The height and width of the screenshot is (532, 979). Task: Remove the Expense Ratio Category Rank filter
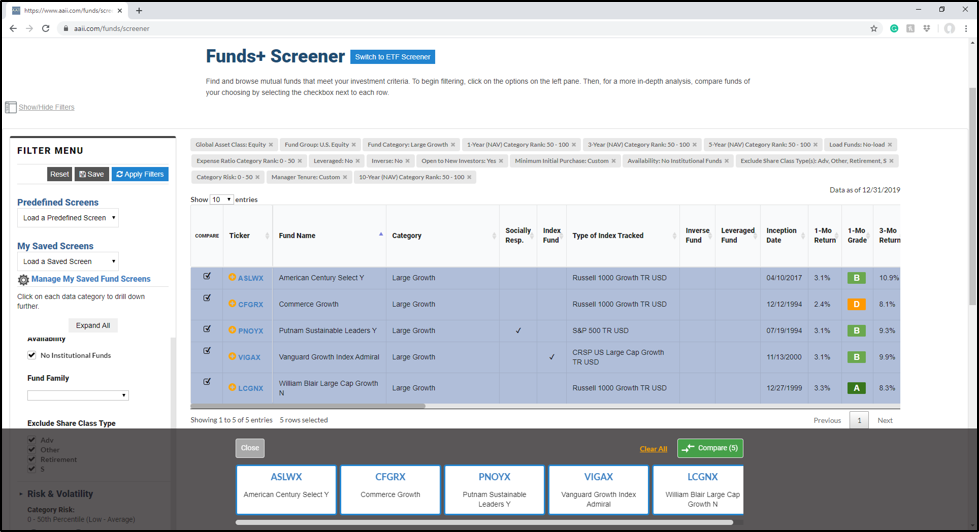click(300, 161)
